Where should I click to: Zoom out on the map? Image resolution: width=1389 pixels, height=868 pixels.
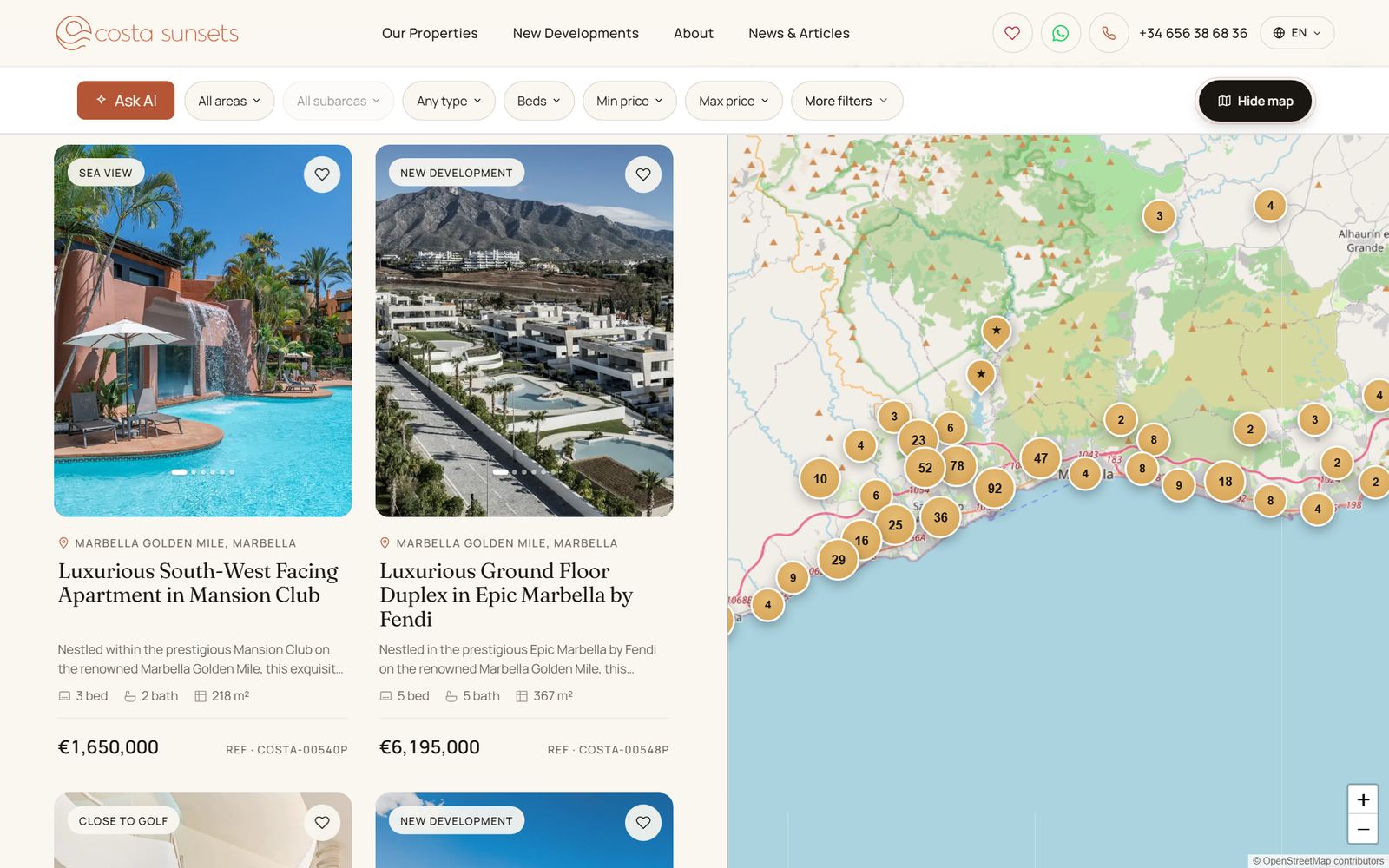[x=1363, y=829]
